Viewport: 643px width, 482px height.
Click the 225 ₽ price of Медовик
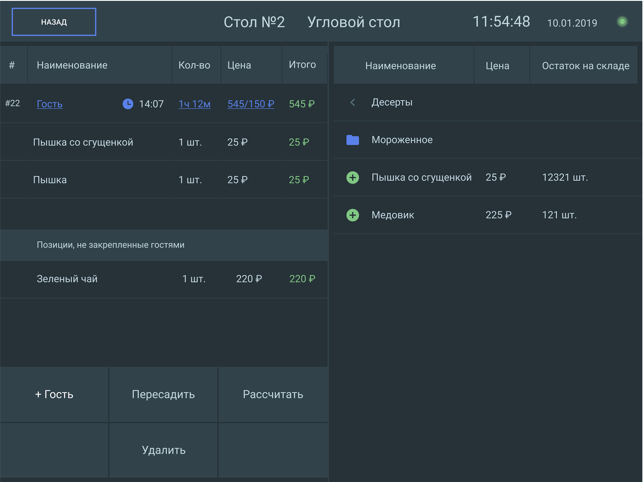click(x=498, y=215)
